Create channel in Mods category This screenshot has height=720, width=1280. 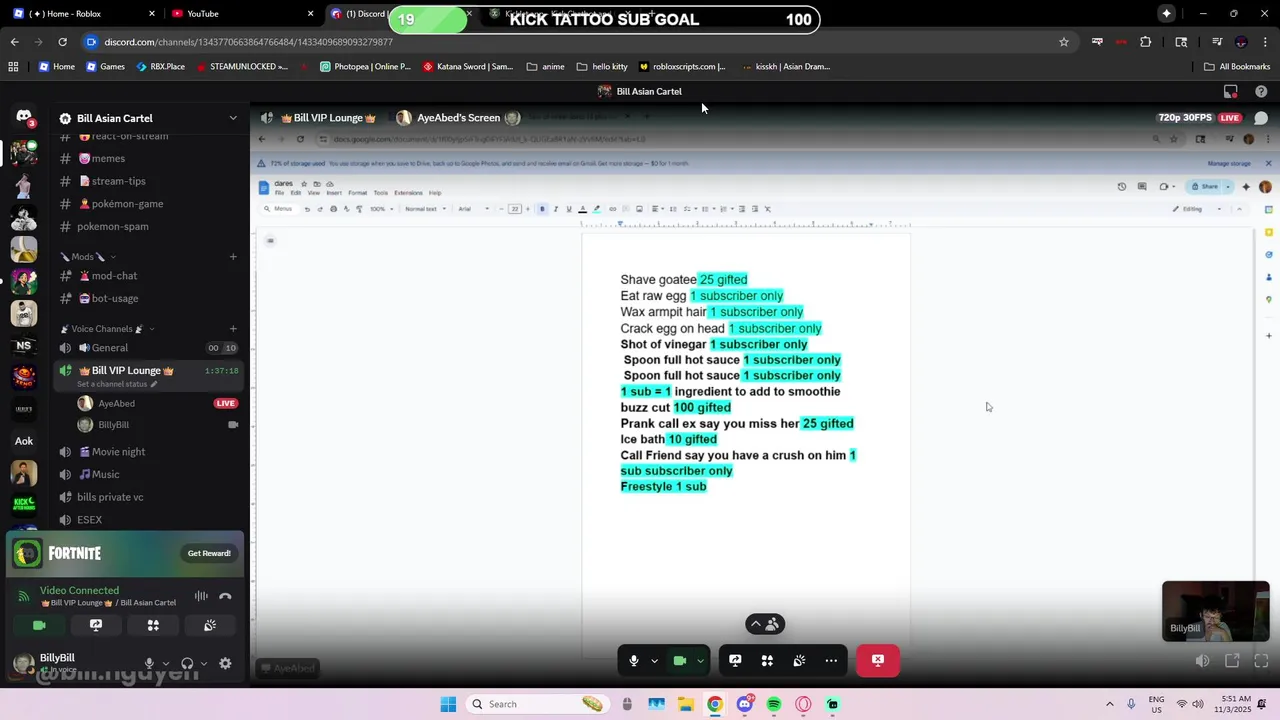click(x=233, y=257)
